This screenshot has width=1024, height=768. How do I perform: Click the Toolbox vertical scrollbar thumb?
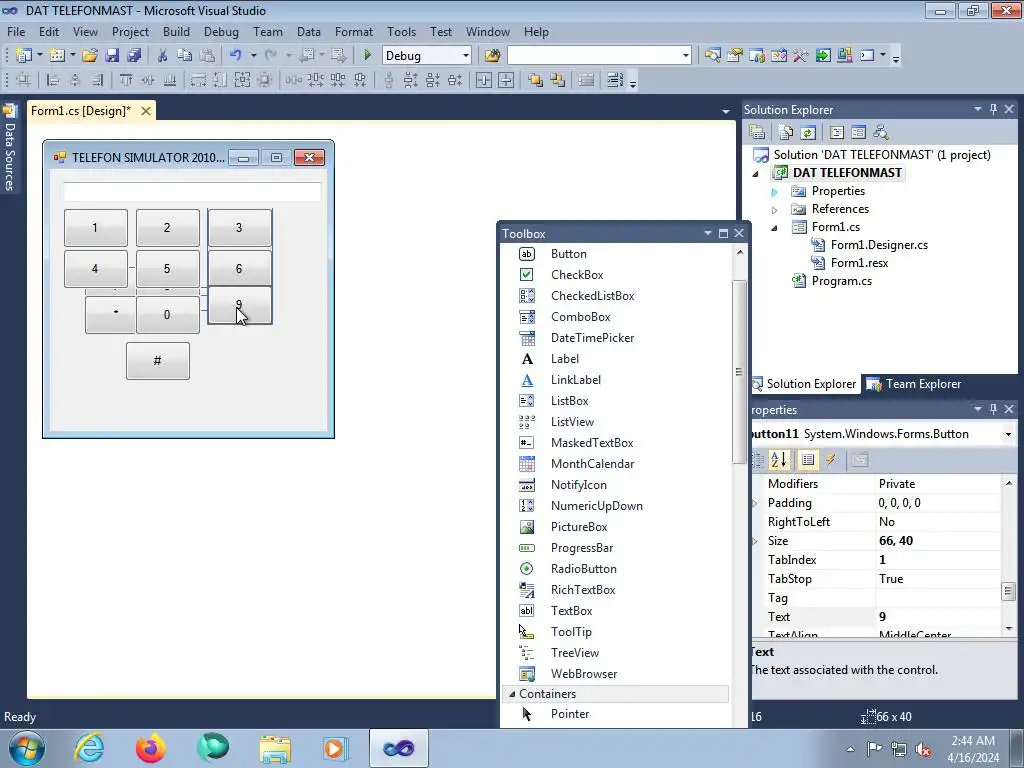click(x=739, y=372)
